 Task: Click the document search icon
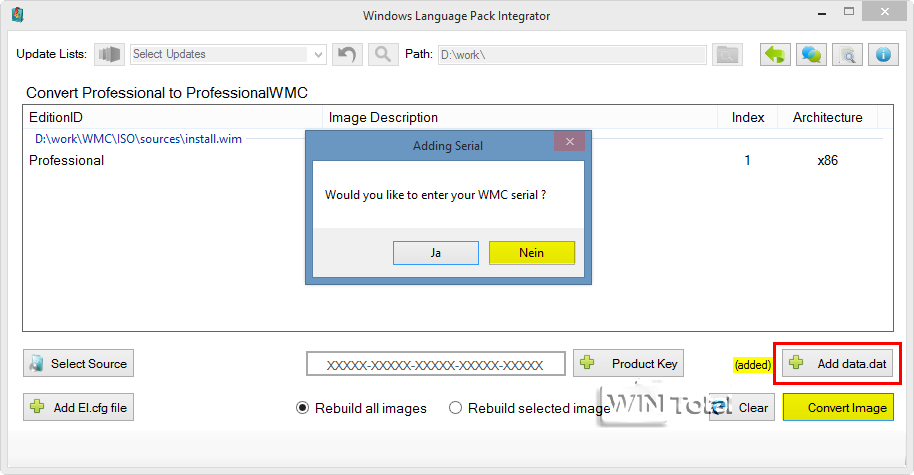pyautogui.click(x=848, y=55)
